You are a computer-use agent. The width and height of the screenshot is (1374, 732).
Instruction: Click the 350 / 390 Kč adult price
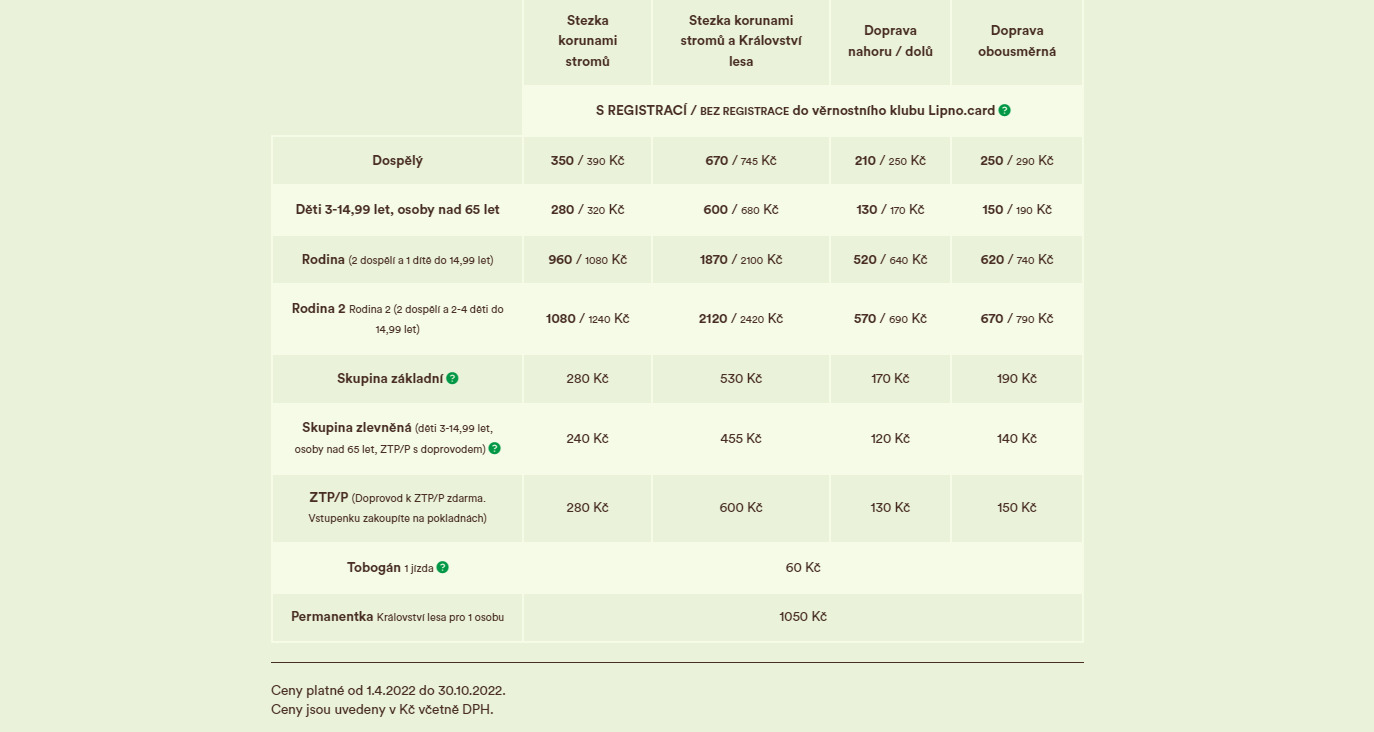(587, 160)
